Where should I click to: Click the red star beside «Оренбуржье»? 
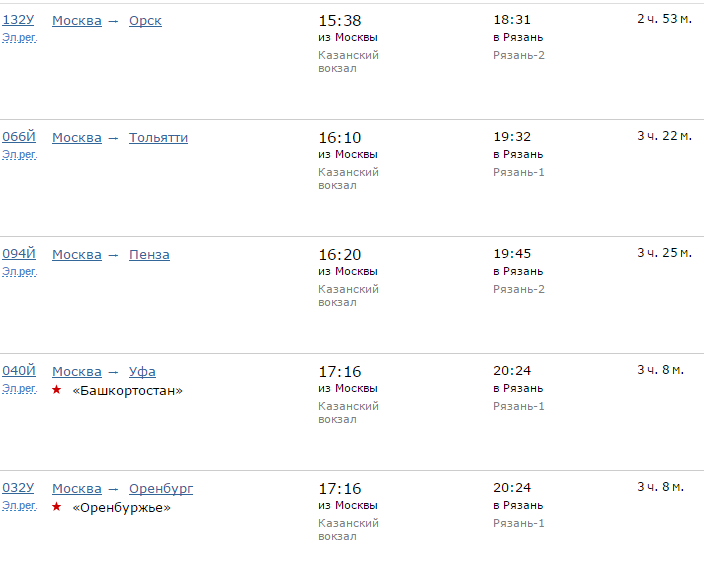[57, 506]
